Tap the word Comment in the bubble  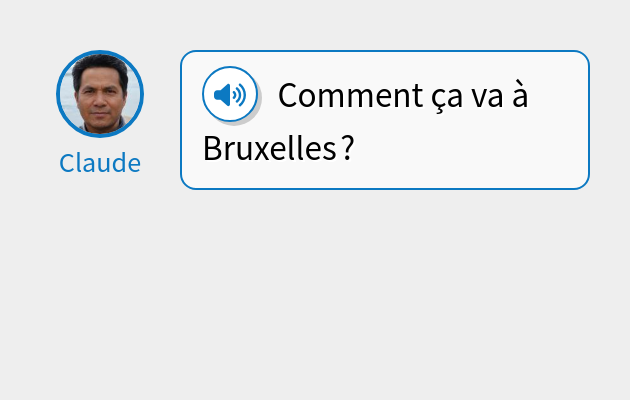[350, 96]
